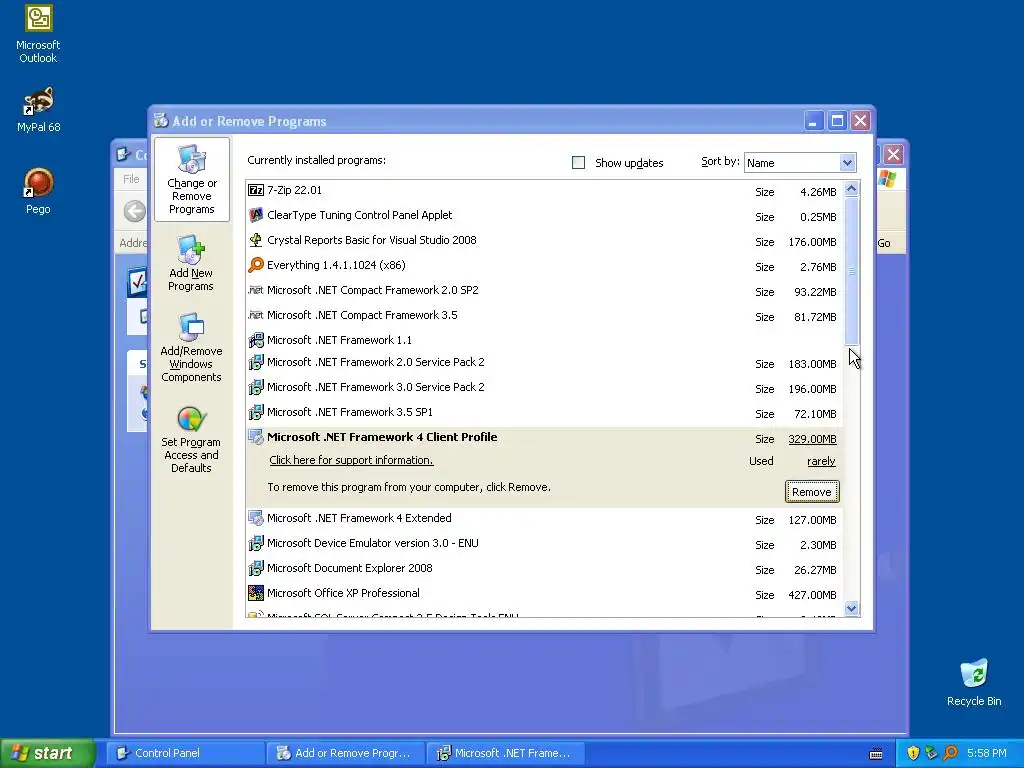Click the .NET Framework 3.0 Service Pack 2 icon

point(256,387)
